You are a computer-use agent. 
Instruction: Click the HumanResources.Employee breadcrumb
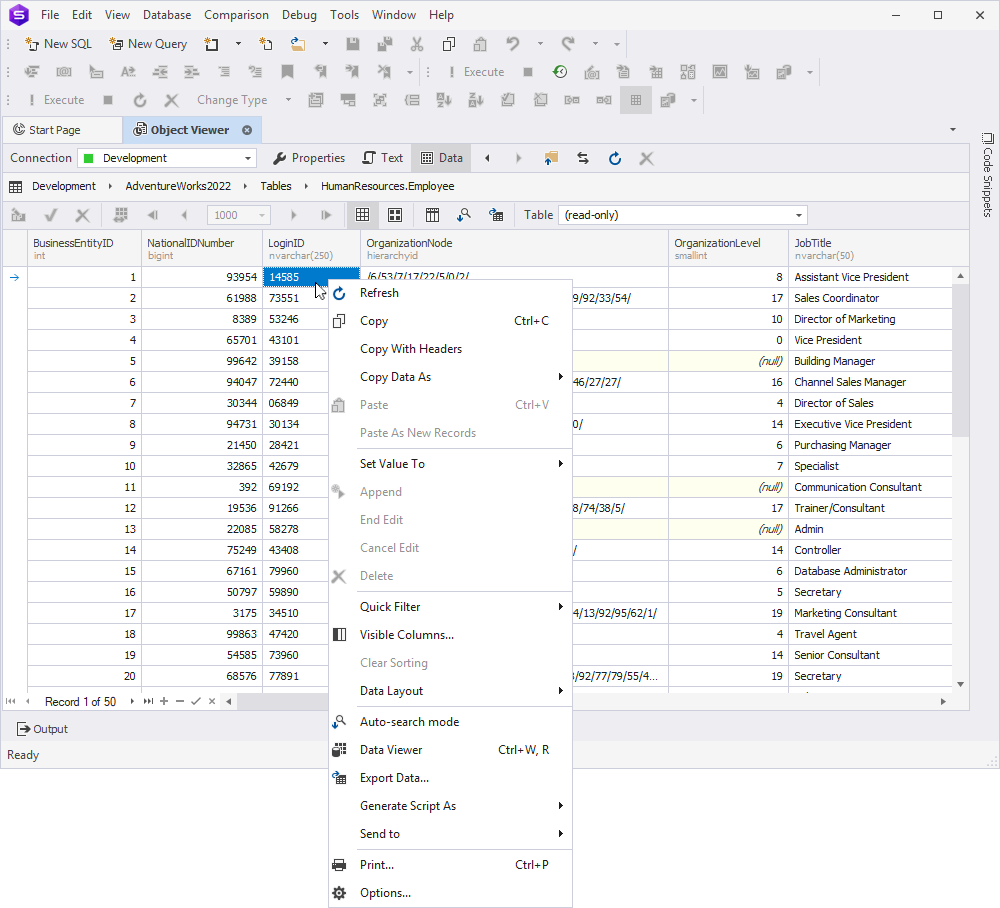[x=387, y=186]
